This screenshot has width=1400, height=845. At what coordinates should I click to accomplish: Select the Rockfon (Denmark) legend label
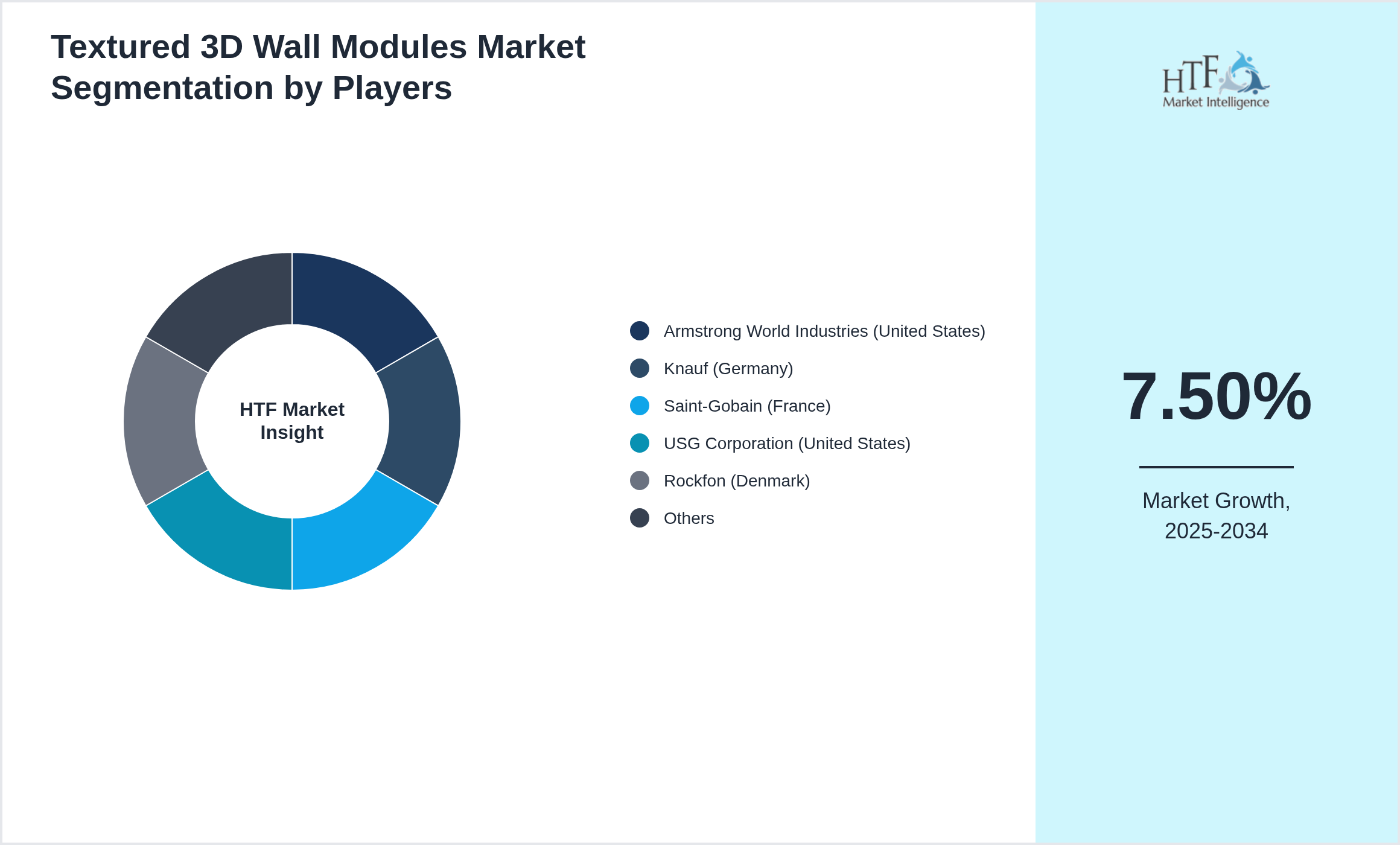tap(737, 481)
